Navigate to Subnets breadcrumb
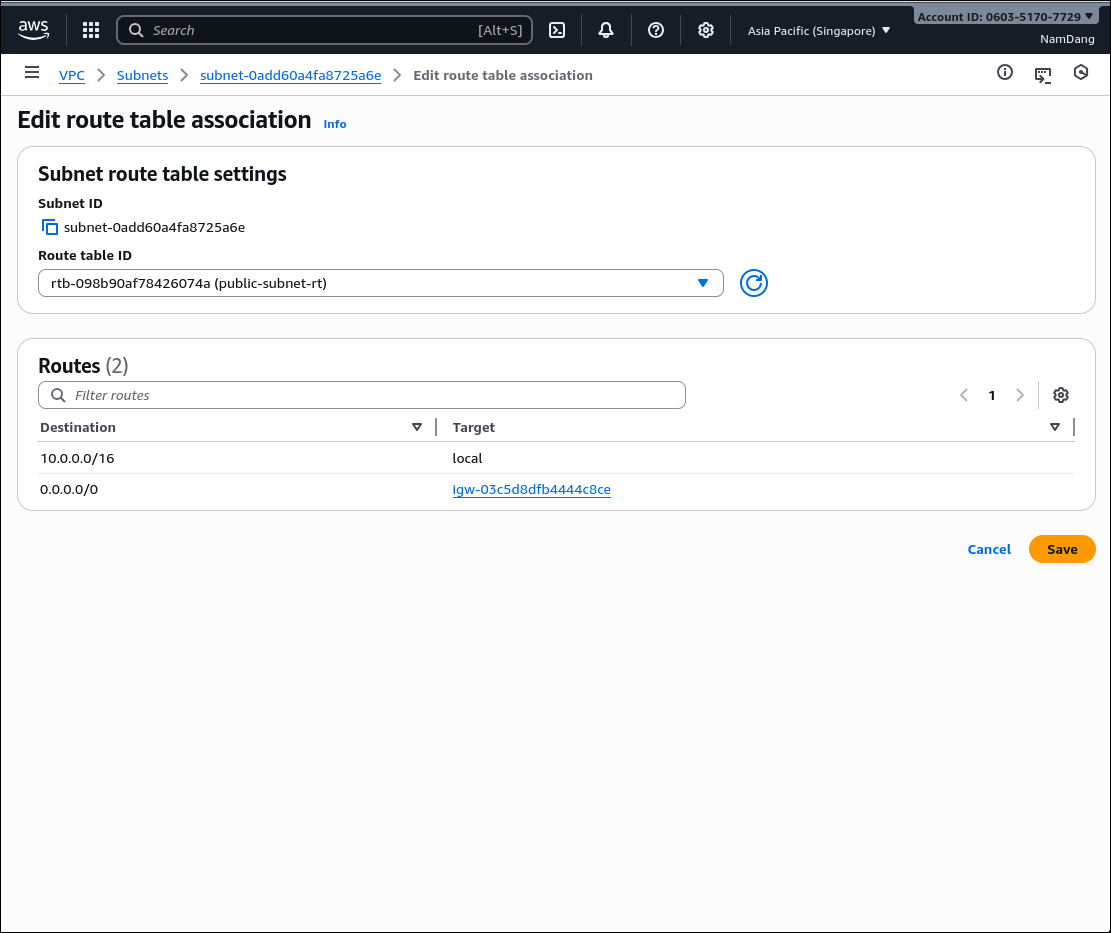 142,75
